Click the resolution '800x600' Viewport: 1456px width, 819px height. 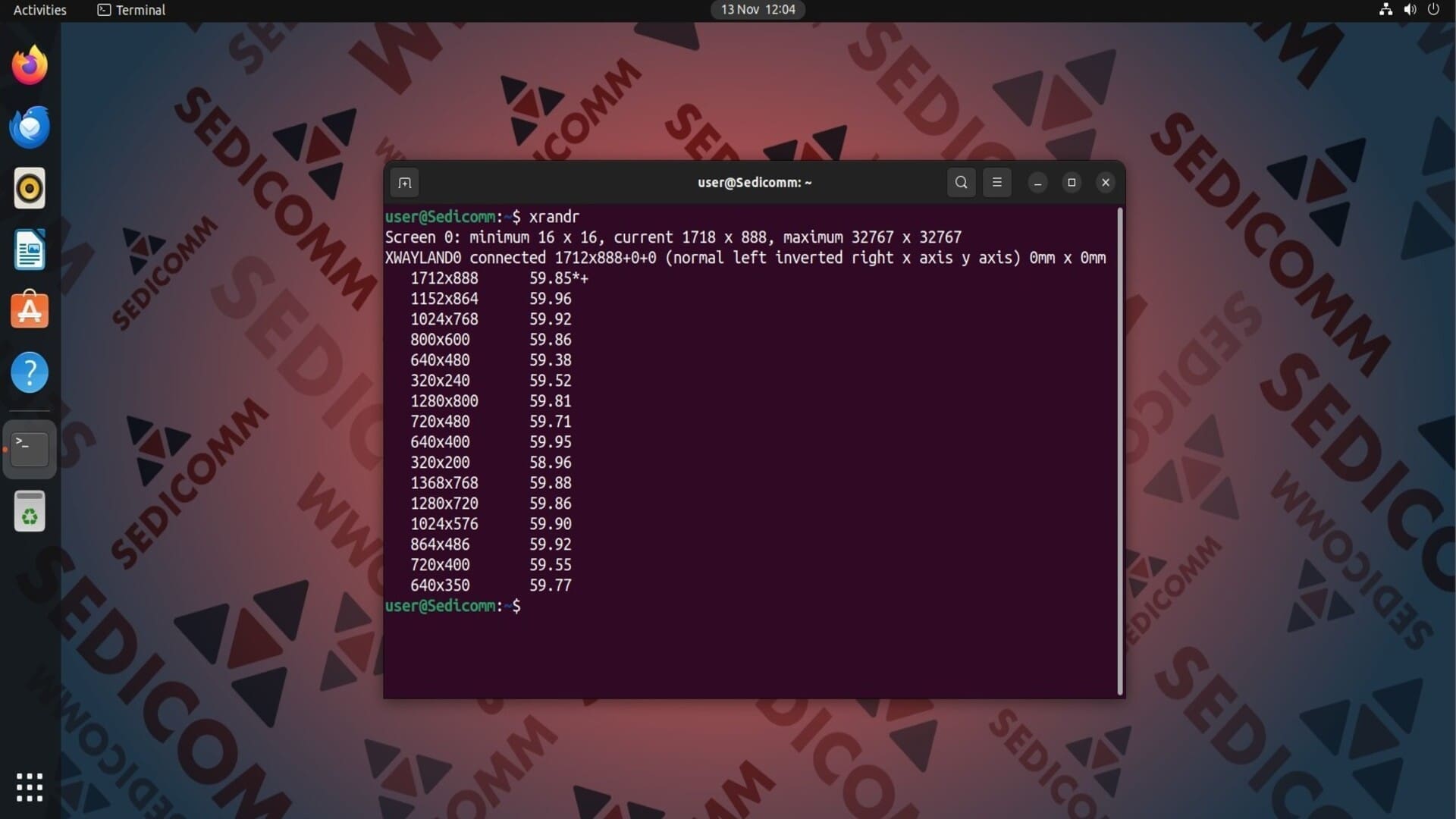pyautogui.click(x=440, y=340)
